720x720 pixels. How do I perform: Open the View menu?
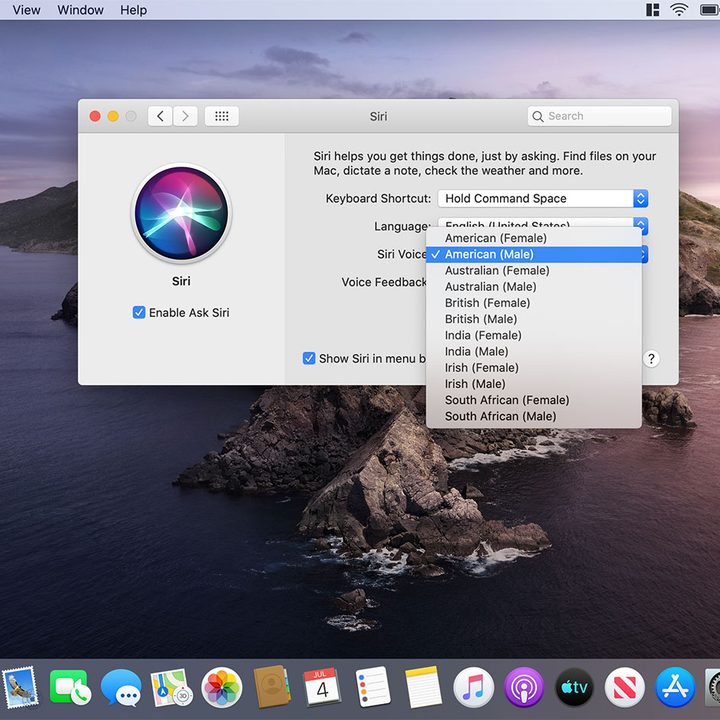coord(26,10)
